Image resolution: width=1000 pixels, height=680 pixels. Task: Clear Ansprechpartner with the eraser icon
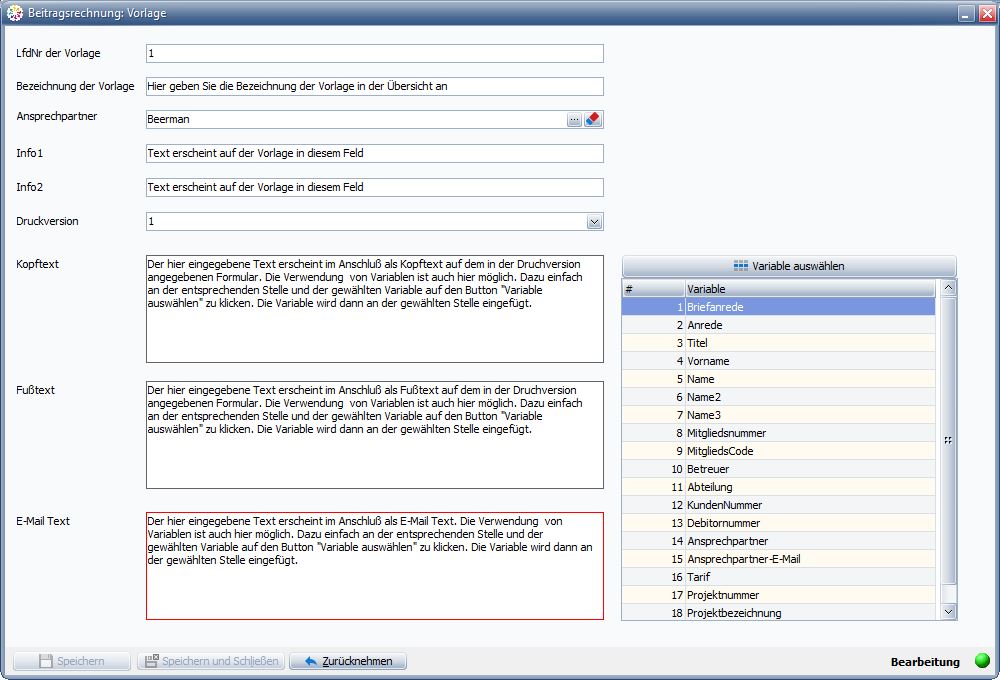593,119
